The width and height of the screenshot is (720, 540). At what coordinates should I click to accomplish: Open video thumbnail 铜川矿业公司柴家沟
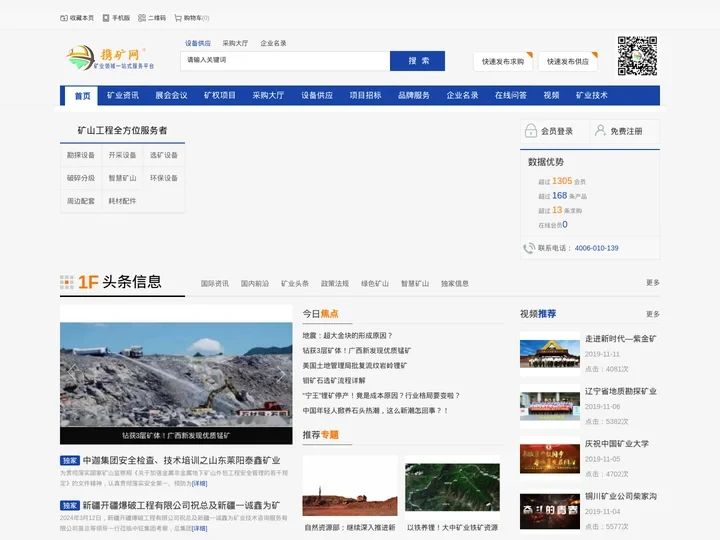tap(550, 511)
